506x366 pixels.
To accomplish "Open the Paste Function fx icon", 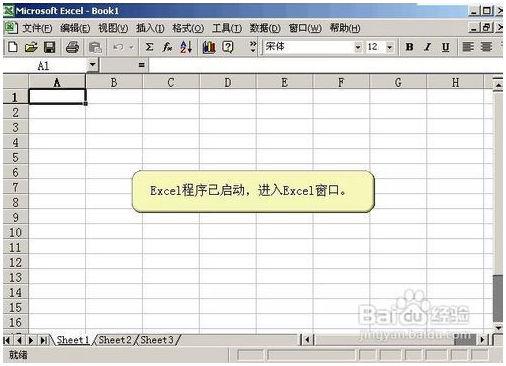I will (x=167, y=47).
